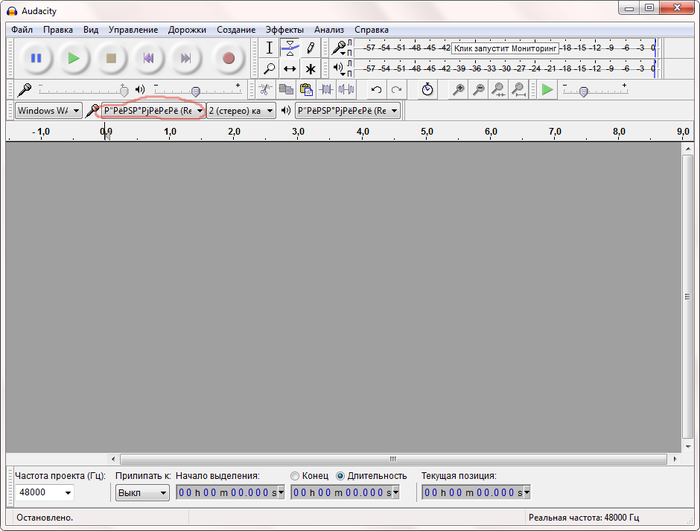This screenshot has width=700, height=531.
Task: Click the Undo arrow icon
Action: click(x=376, y=90)
